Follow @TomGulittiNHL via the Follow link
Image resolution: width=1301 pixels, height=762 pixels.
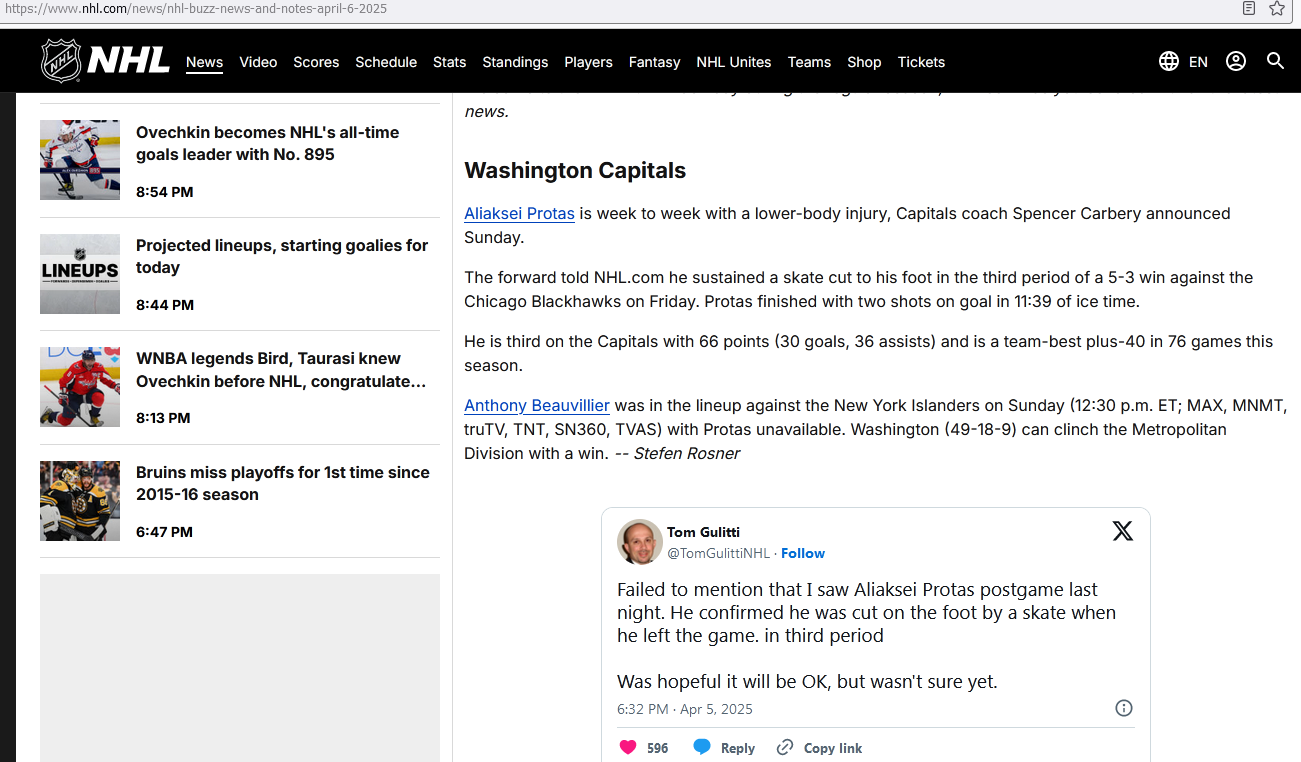click(803, 553)
